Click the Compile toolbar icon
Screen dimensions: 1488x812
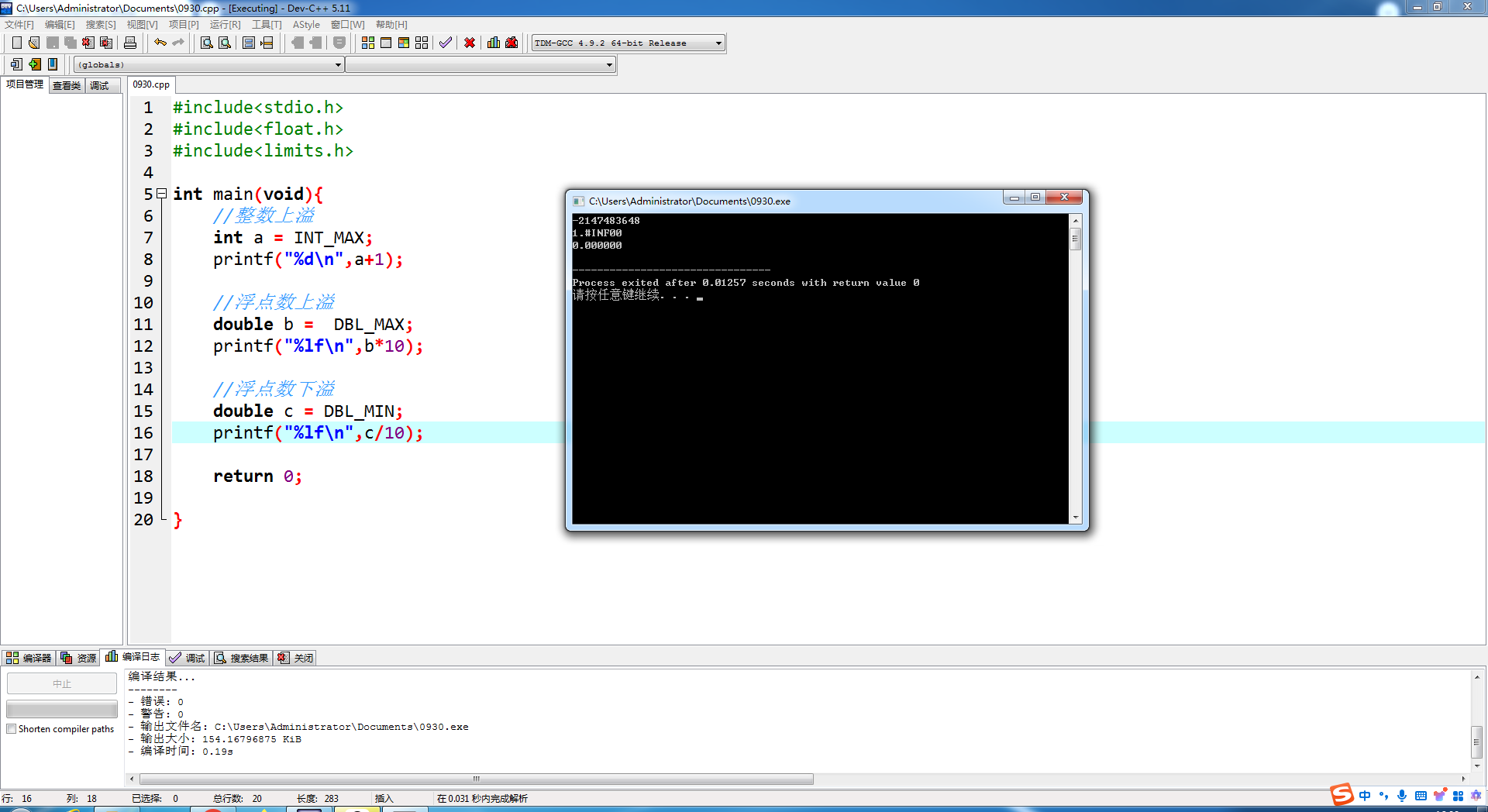click(x=368, y=43)
